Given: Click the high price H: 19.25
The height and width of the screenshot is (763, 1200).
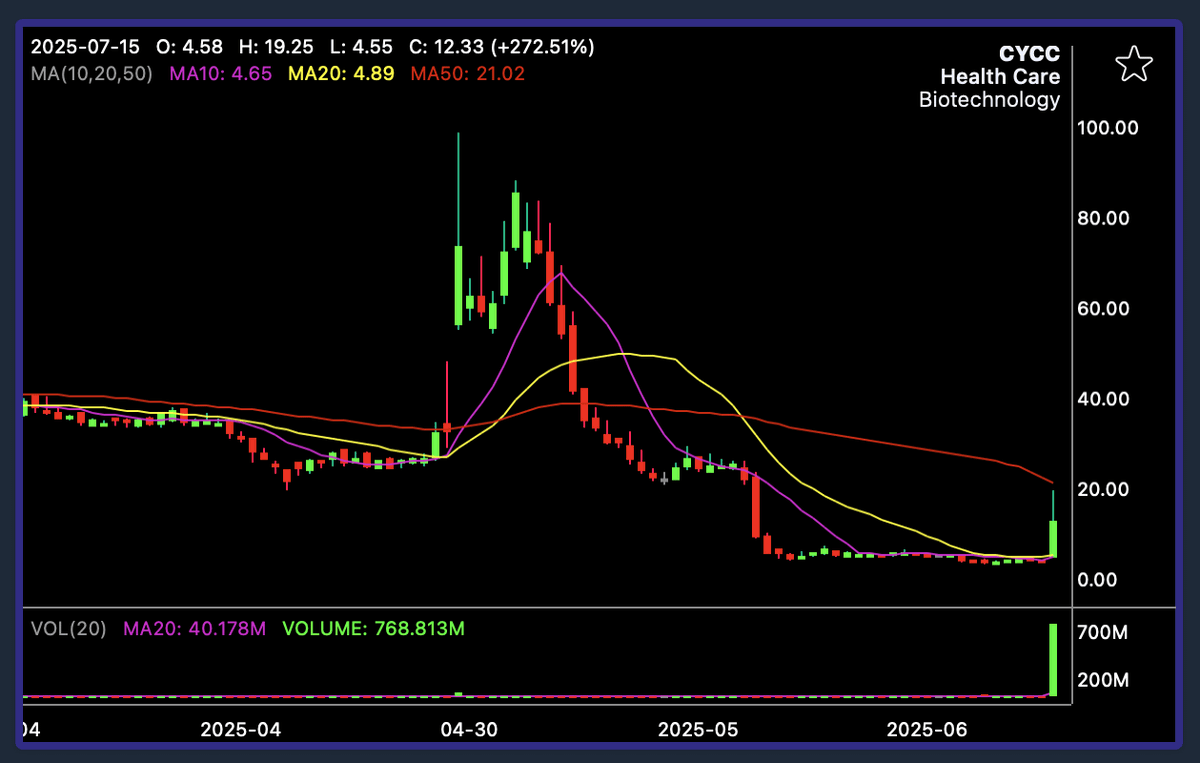Looking at the screenshot, I should [276, 47].
